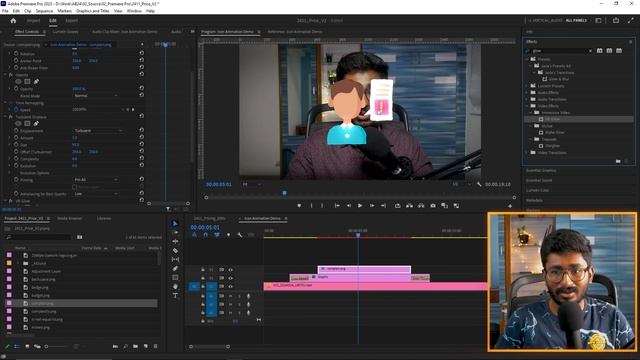
Task: Open the Lumetri Color panel
Action: tap(538, 190)
